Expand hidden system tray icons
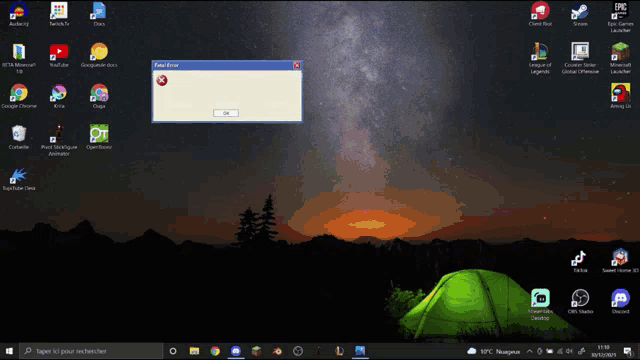The height and width of the screenshot is (360, 640). (x=529, y=351)
